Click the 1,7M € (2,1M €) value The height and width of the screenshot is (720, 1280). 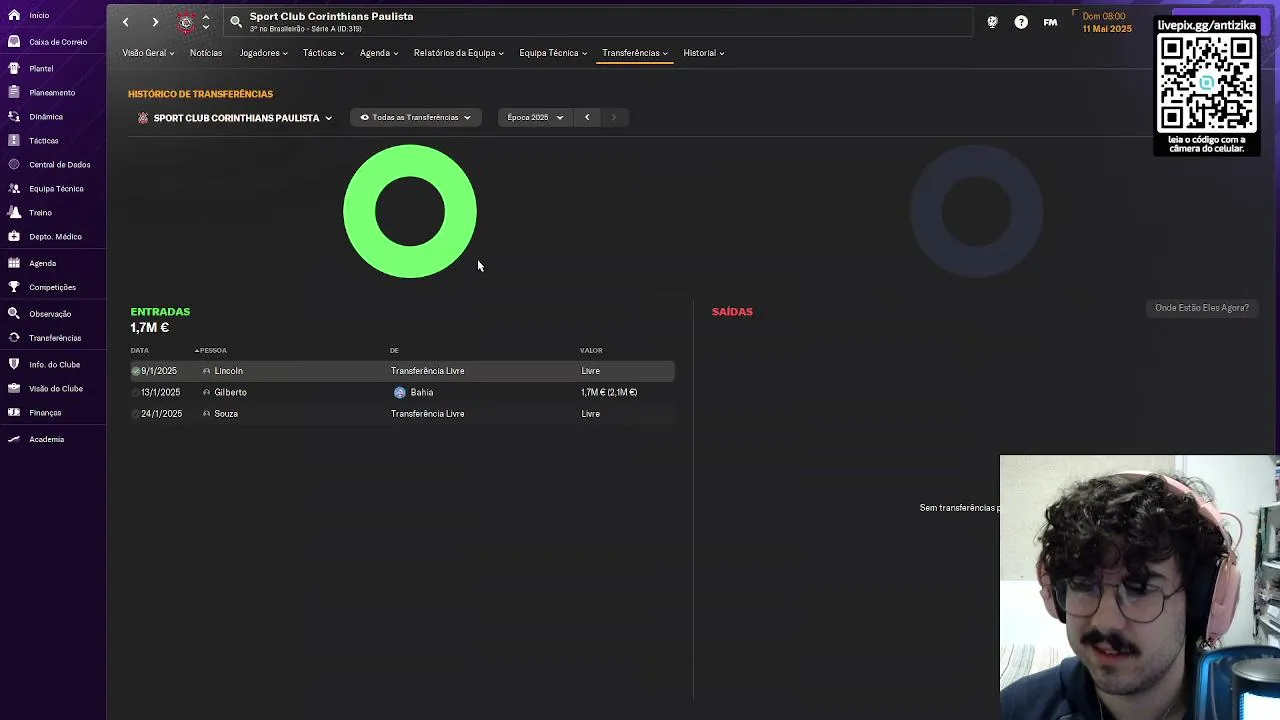(609, 393)
